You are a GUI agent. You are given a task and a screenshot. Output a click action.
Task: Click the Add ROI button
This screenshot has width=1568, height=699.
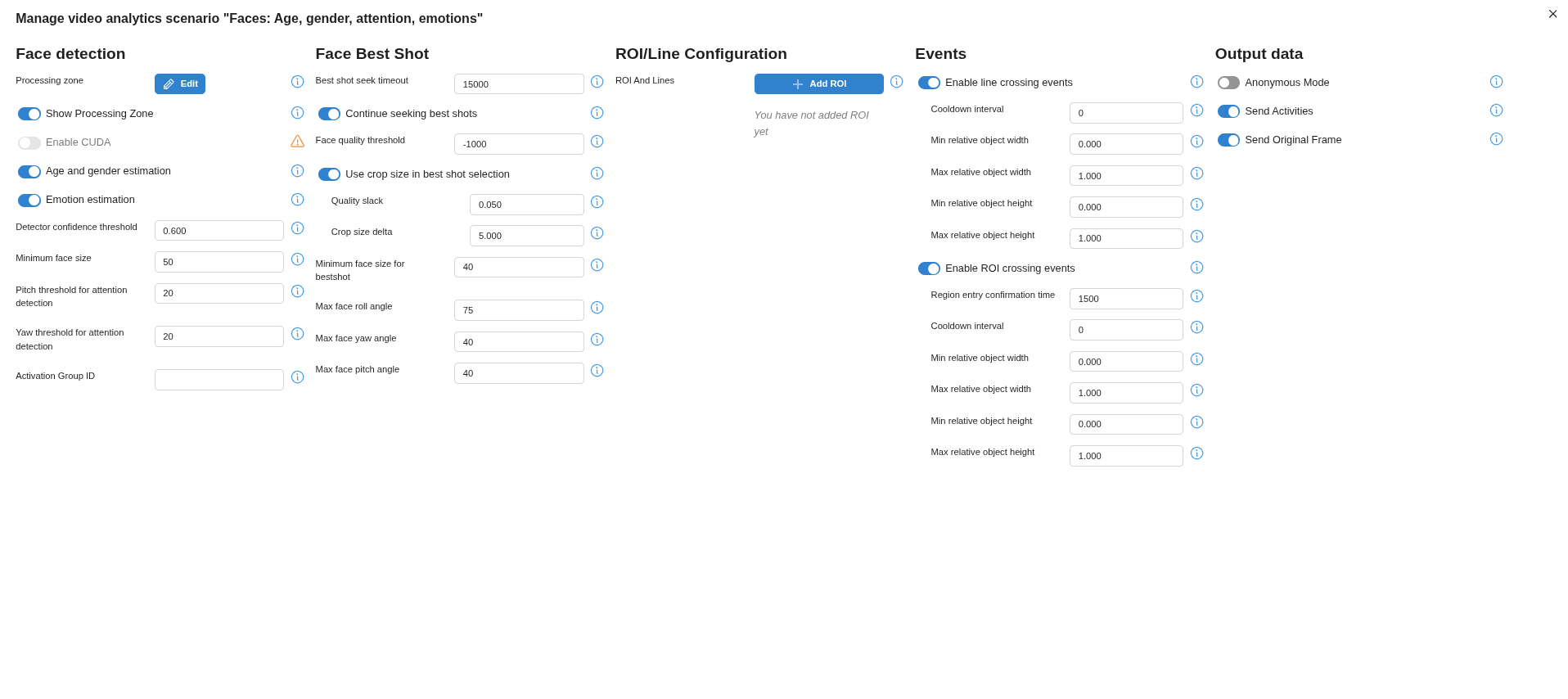818,84
